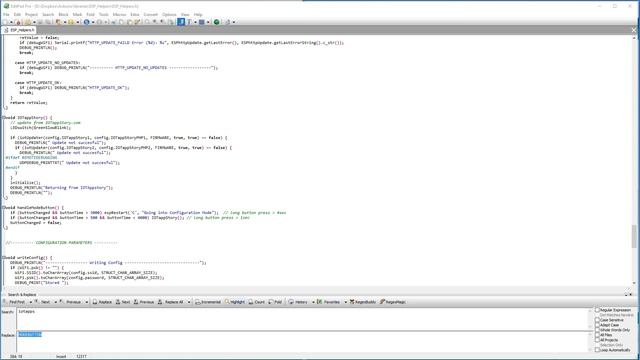The width and height of the screenshot is (640, 360).
Task: Open the File menu
Action: click(x=6, y=14)
